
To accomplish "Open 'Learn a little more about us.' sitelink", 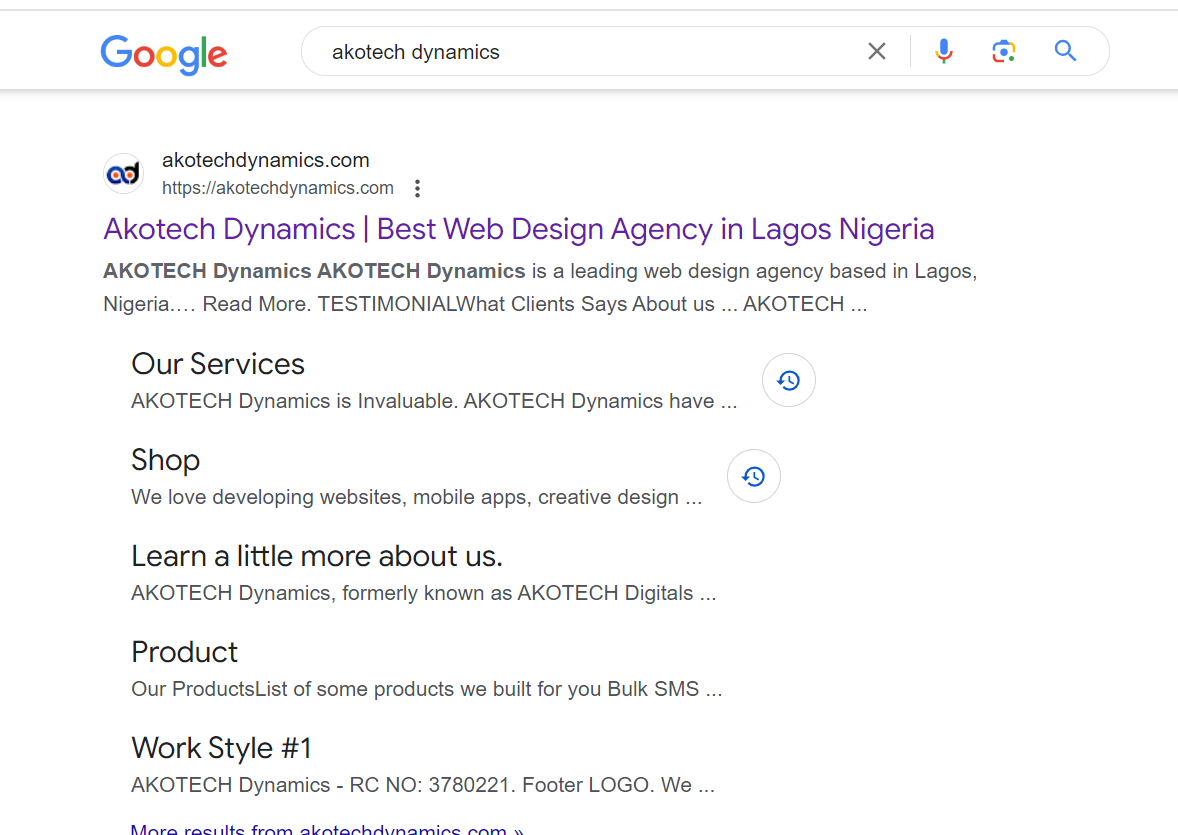I will click(x=317, y=556).
